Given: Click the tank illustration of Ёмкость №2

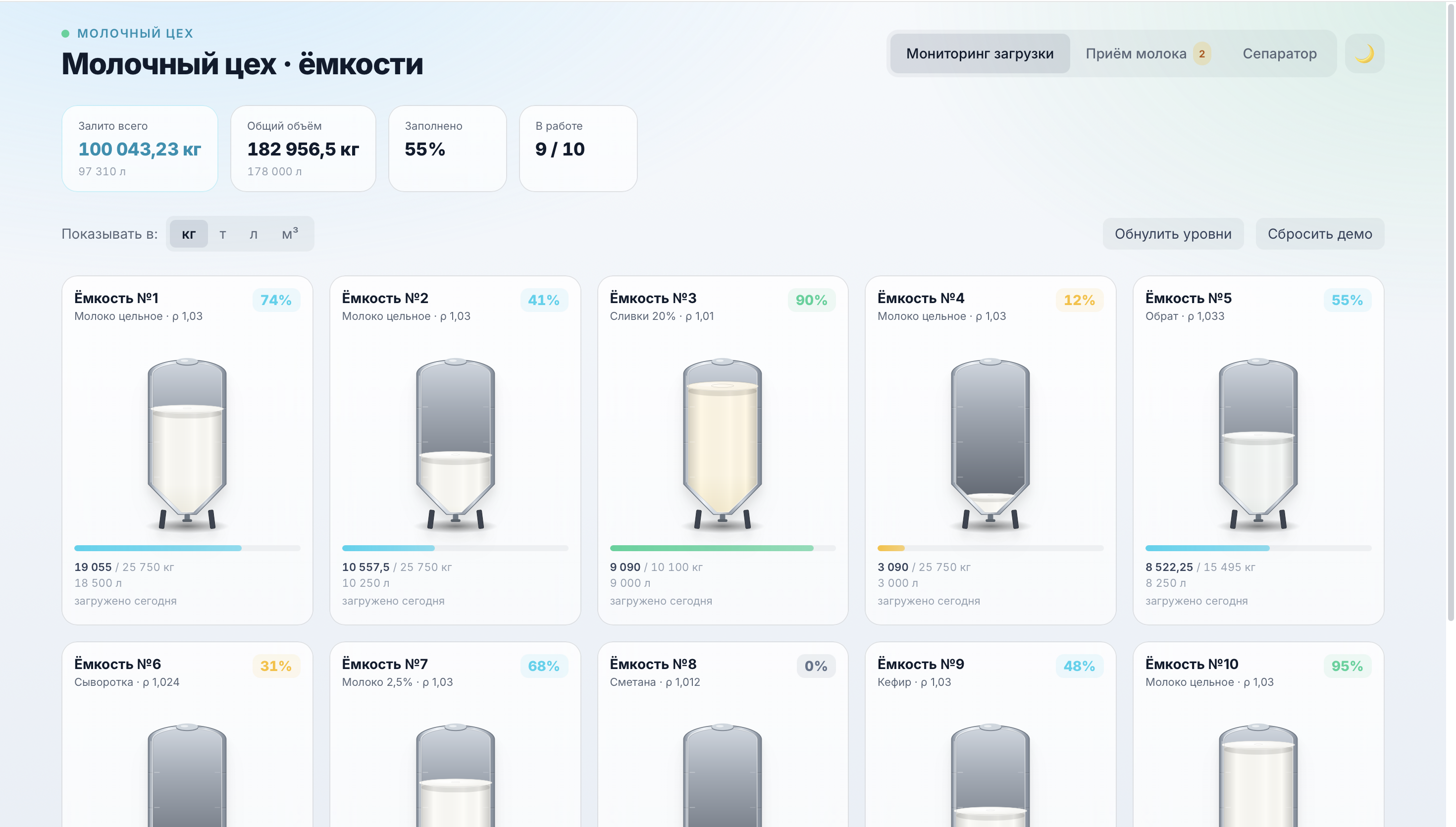Looking at the screenshot, I should (455, 444).
